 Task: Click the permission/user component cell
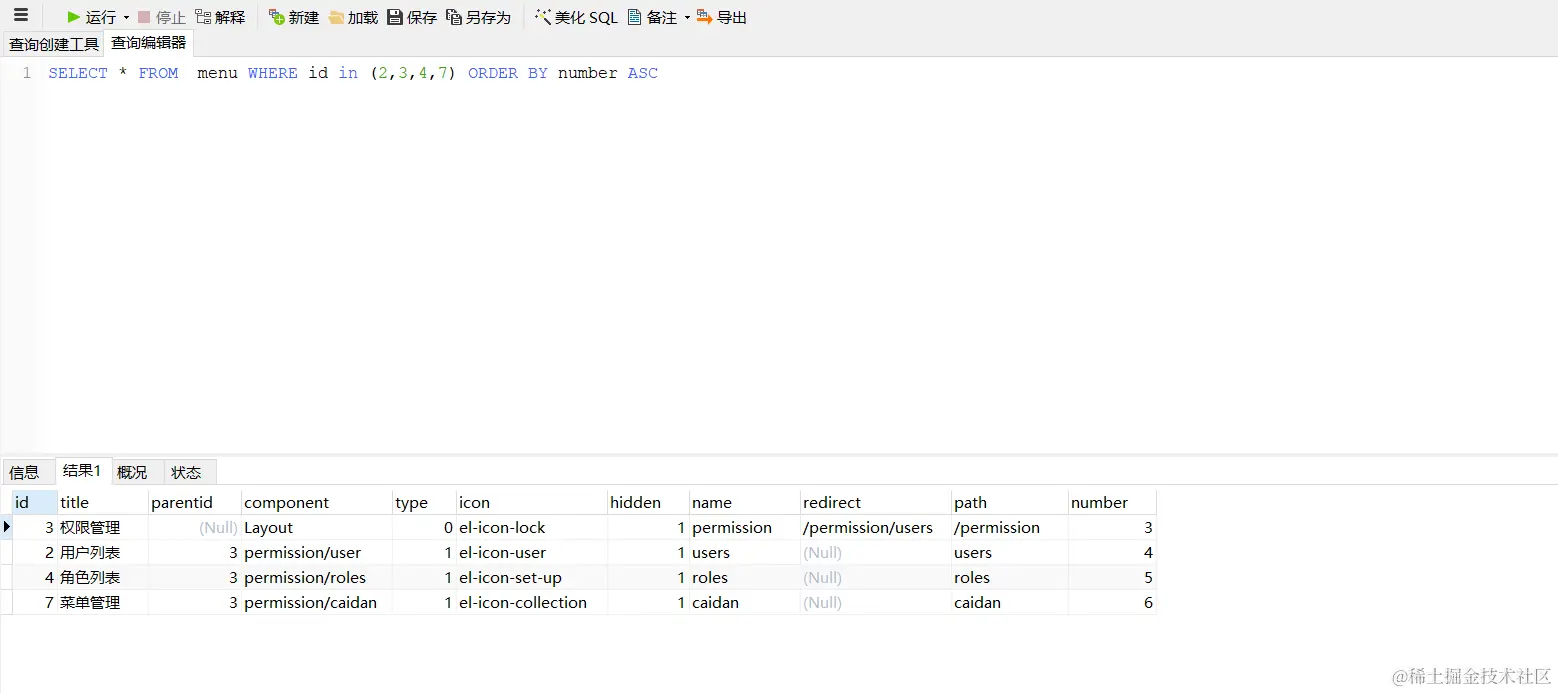pyautogui.click(x=317, y=552)
